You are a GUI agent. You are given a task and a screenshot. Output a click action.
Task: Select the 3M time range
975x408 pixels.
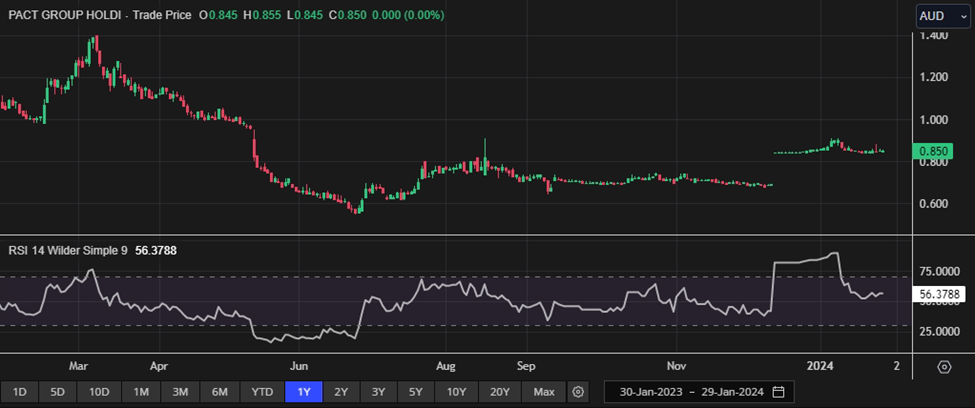(x=180, y=392)
